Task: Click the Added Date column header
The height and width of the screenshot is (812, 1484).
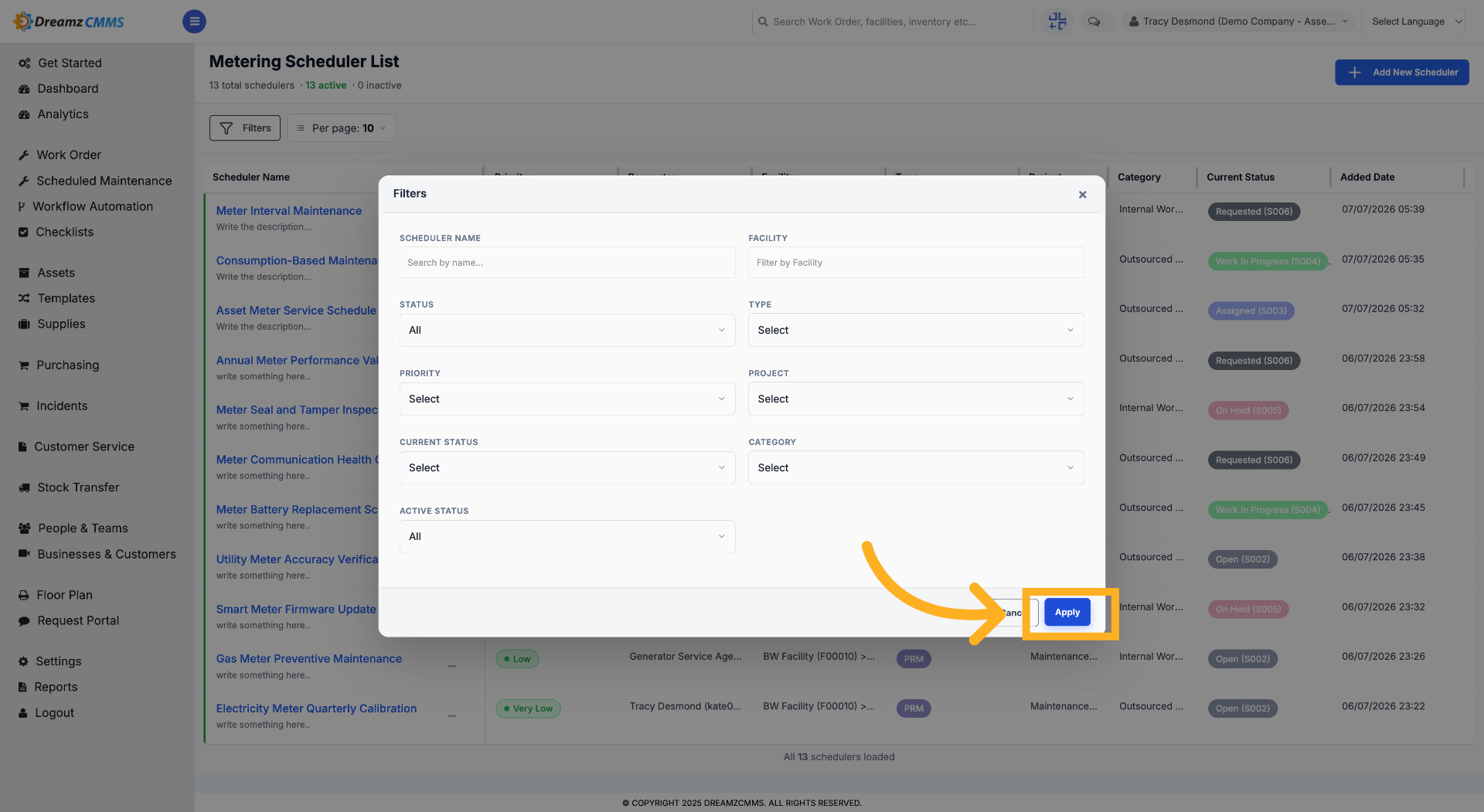Action: tap(1367, 177)
